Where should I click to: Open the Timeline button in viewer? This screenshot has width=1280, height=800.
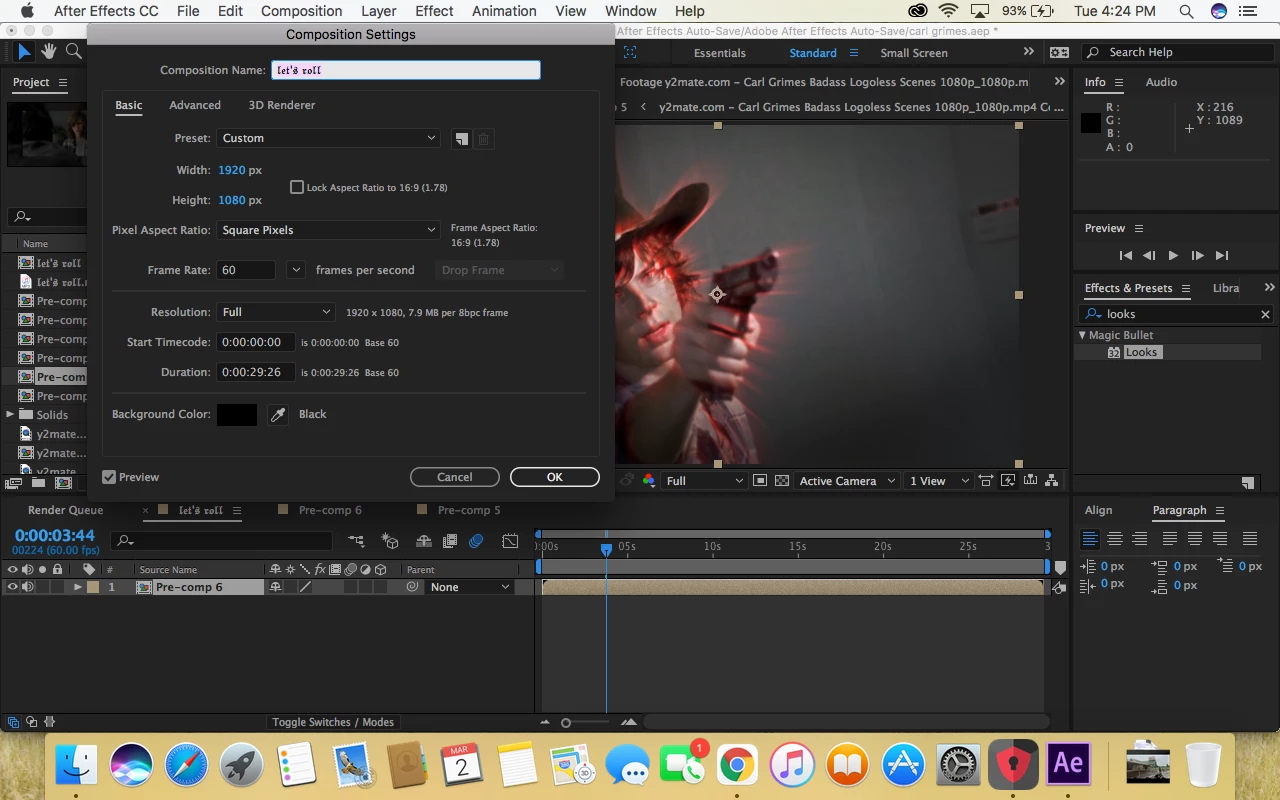coord(1030,481)
